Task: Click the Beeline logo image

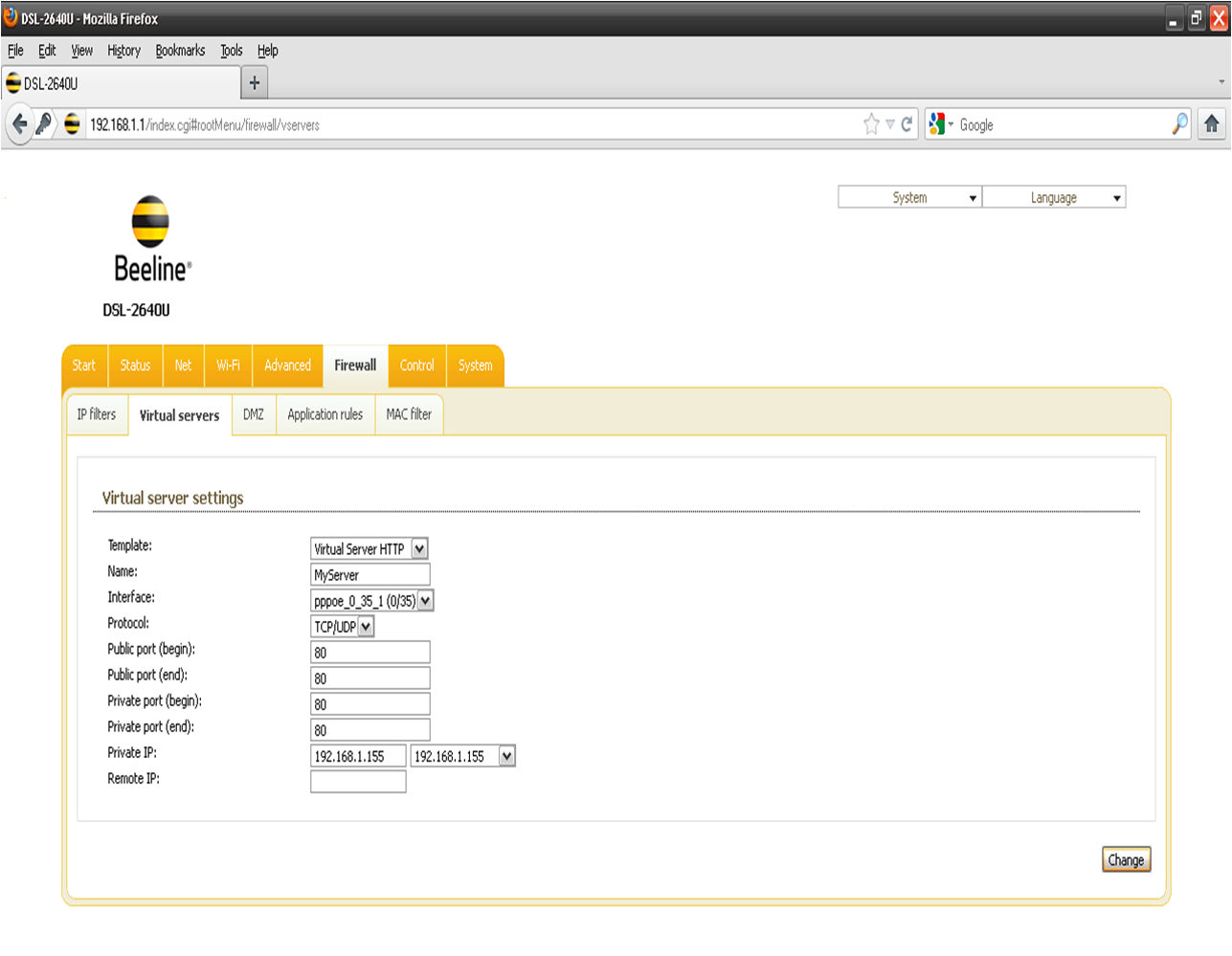Action: (151, 239)
